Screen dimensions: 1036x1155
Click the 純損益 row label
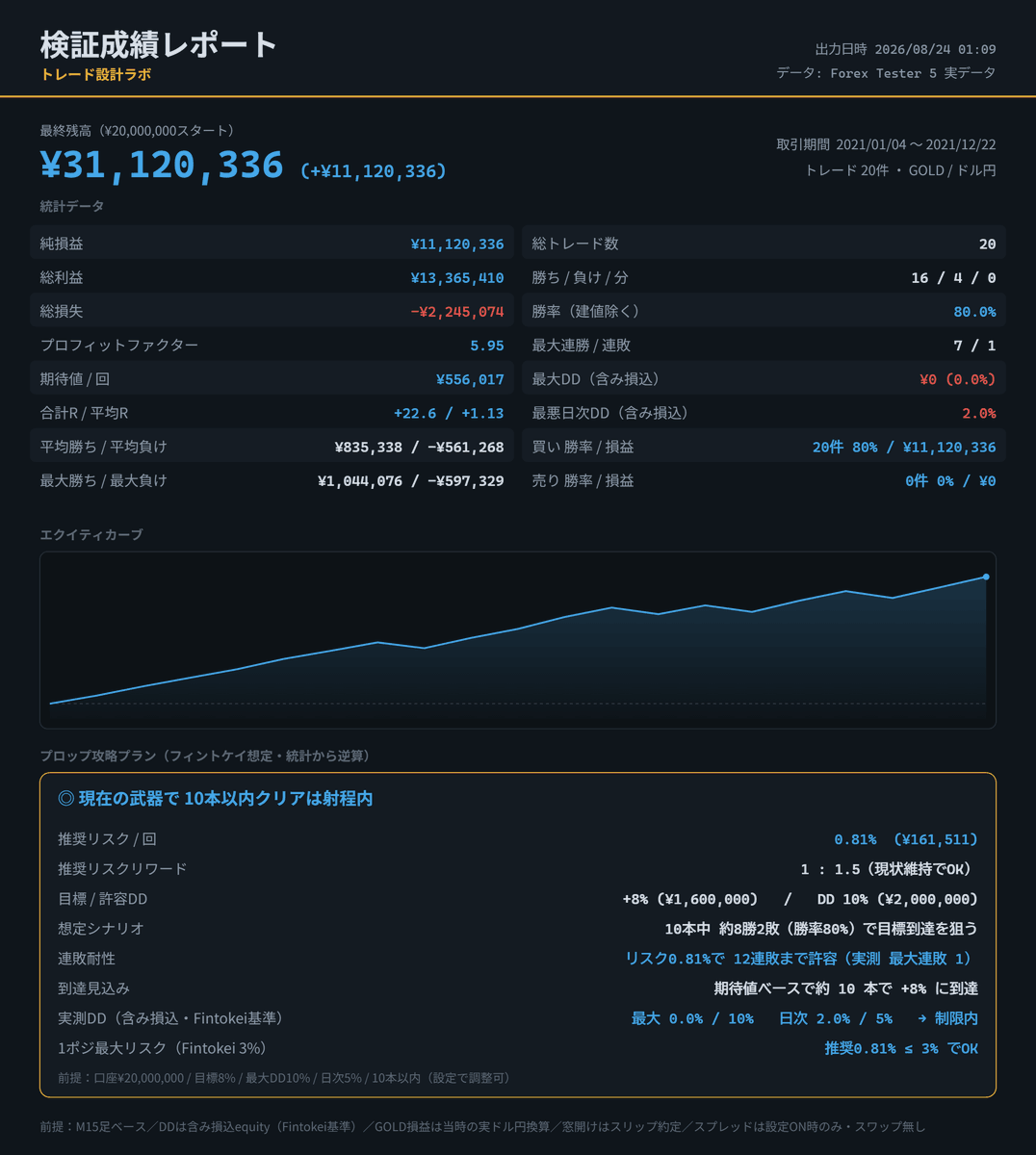(x=62, y=244)
